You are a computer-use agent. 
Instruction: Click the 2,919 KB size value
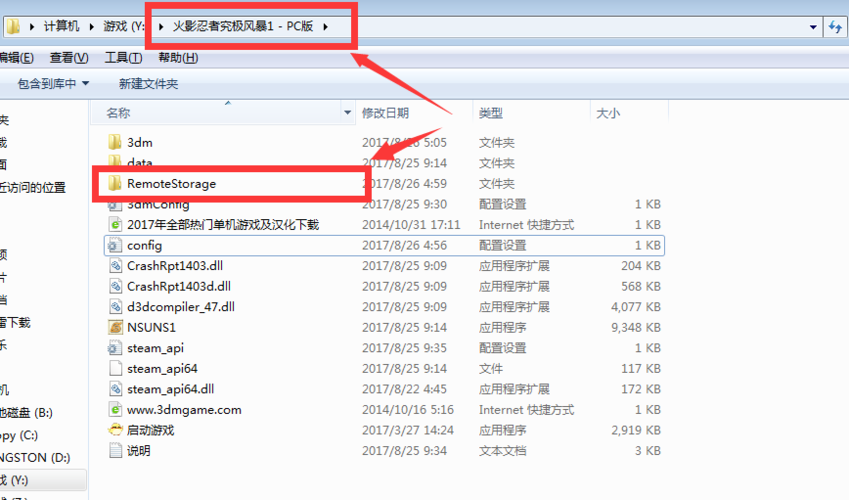click(636, 431)
